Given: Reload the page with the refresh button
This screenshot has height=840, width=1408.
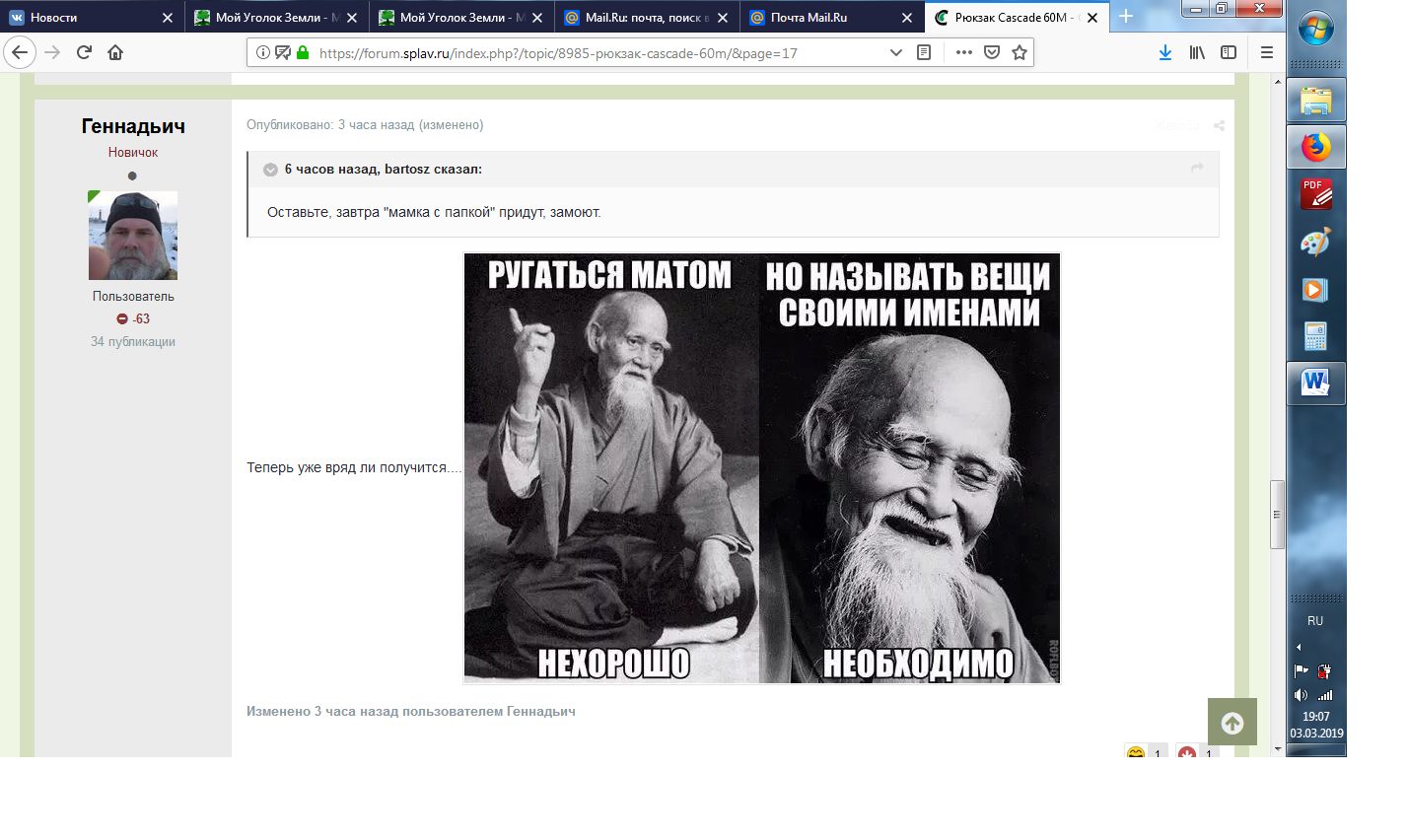Looking at the screenshot, I should point(84,52).
